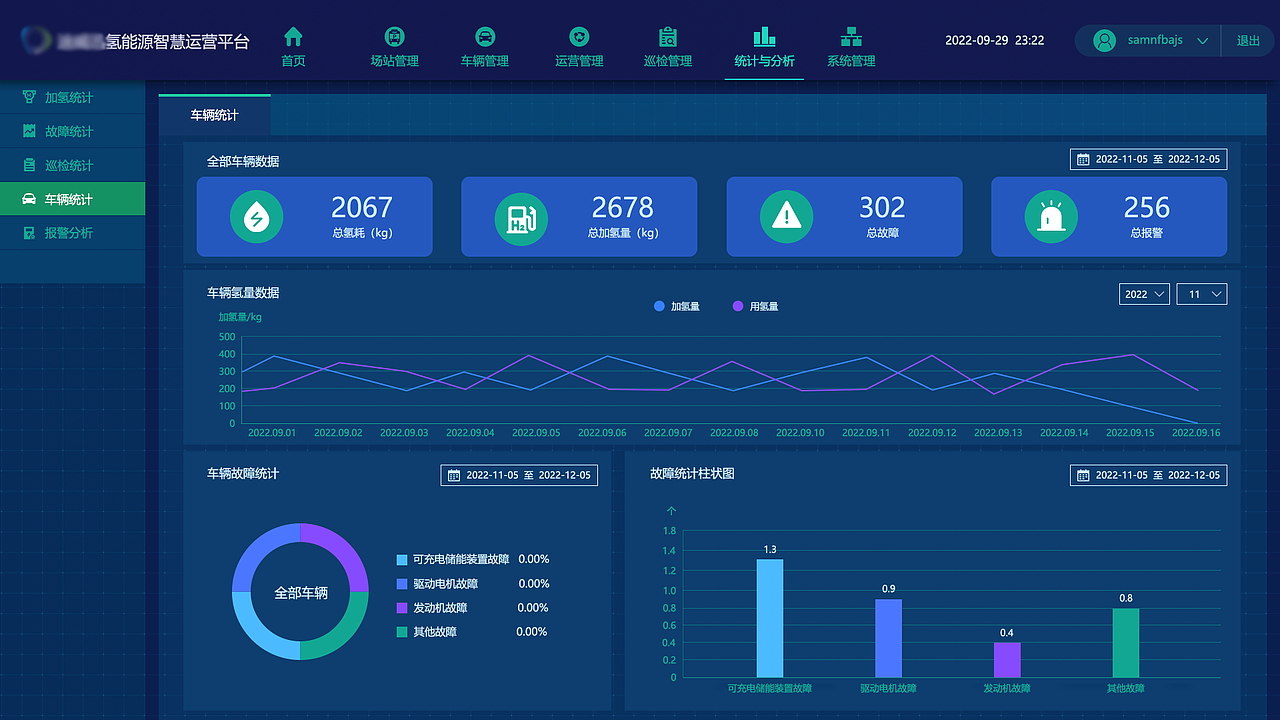The height and width of the screenshot is (720, 1280).
Task: Open the 首页 home icon
Action: [293, 37]
